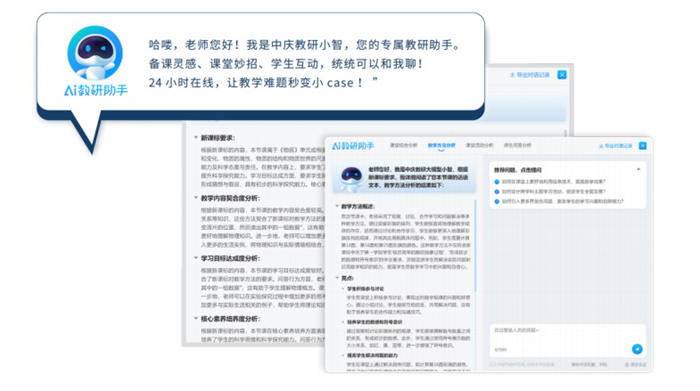Collapse the 推荐问题 recommended questions card
The height and width of the screenshot is (391, 700).
click(x=638, y=170)
